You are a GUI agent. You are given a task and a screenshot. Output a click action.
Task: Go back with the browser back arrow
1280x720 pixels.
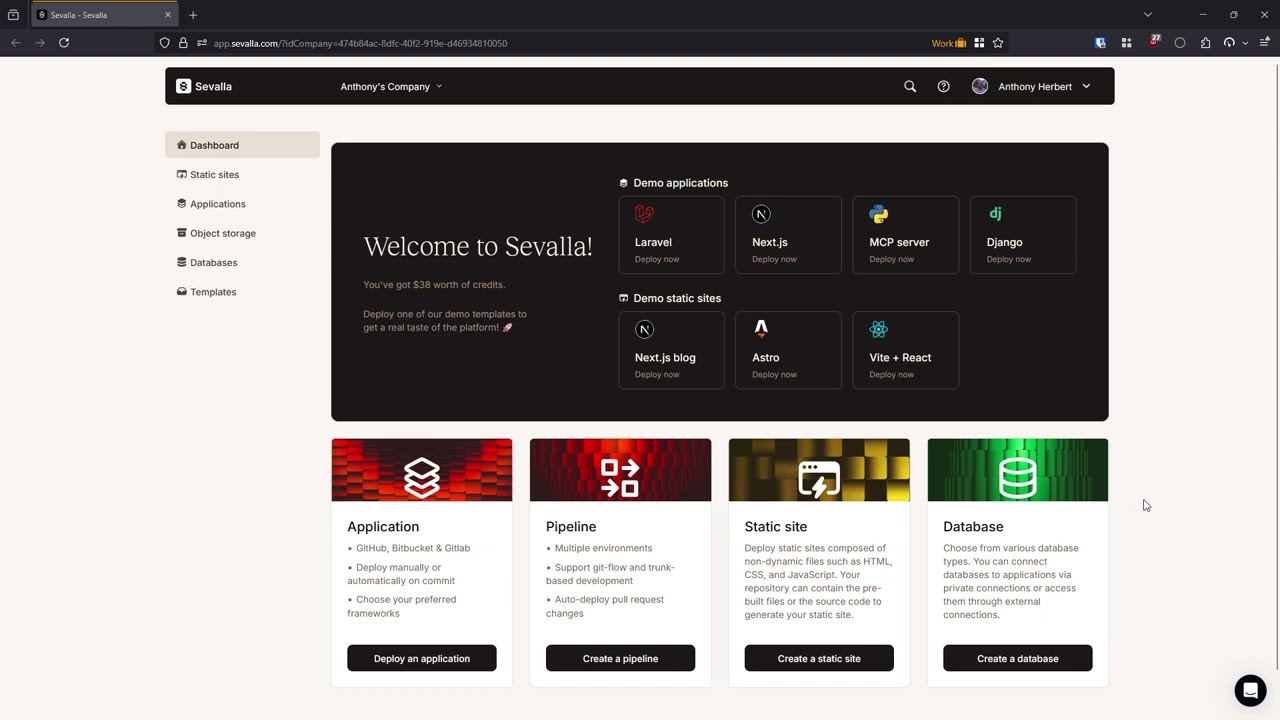[x=16, y=43]
